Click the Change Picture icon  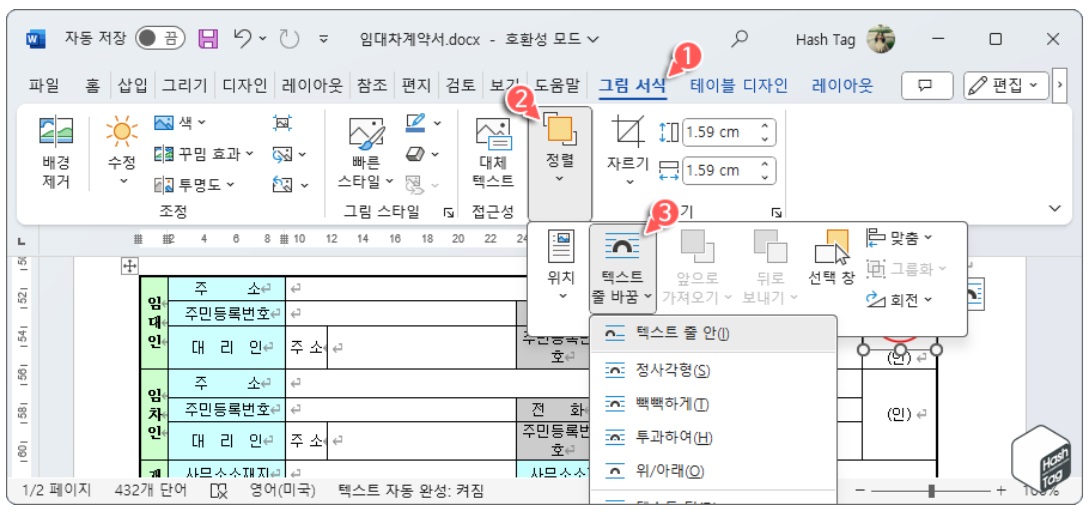[x=282, y=153]
